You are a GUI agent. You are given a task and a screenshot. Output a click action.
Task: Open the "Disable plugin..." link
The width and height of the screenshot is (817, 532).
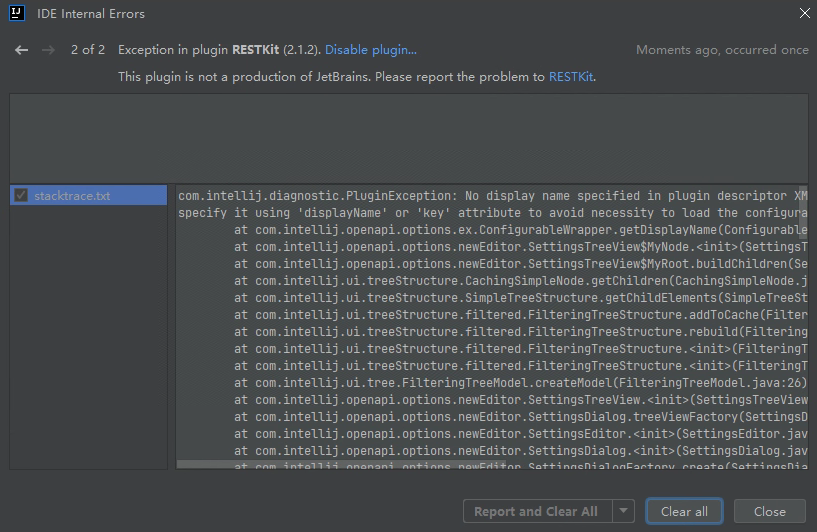coord(370,50)
